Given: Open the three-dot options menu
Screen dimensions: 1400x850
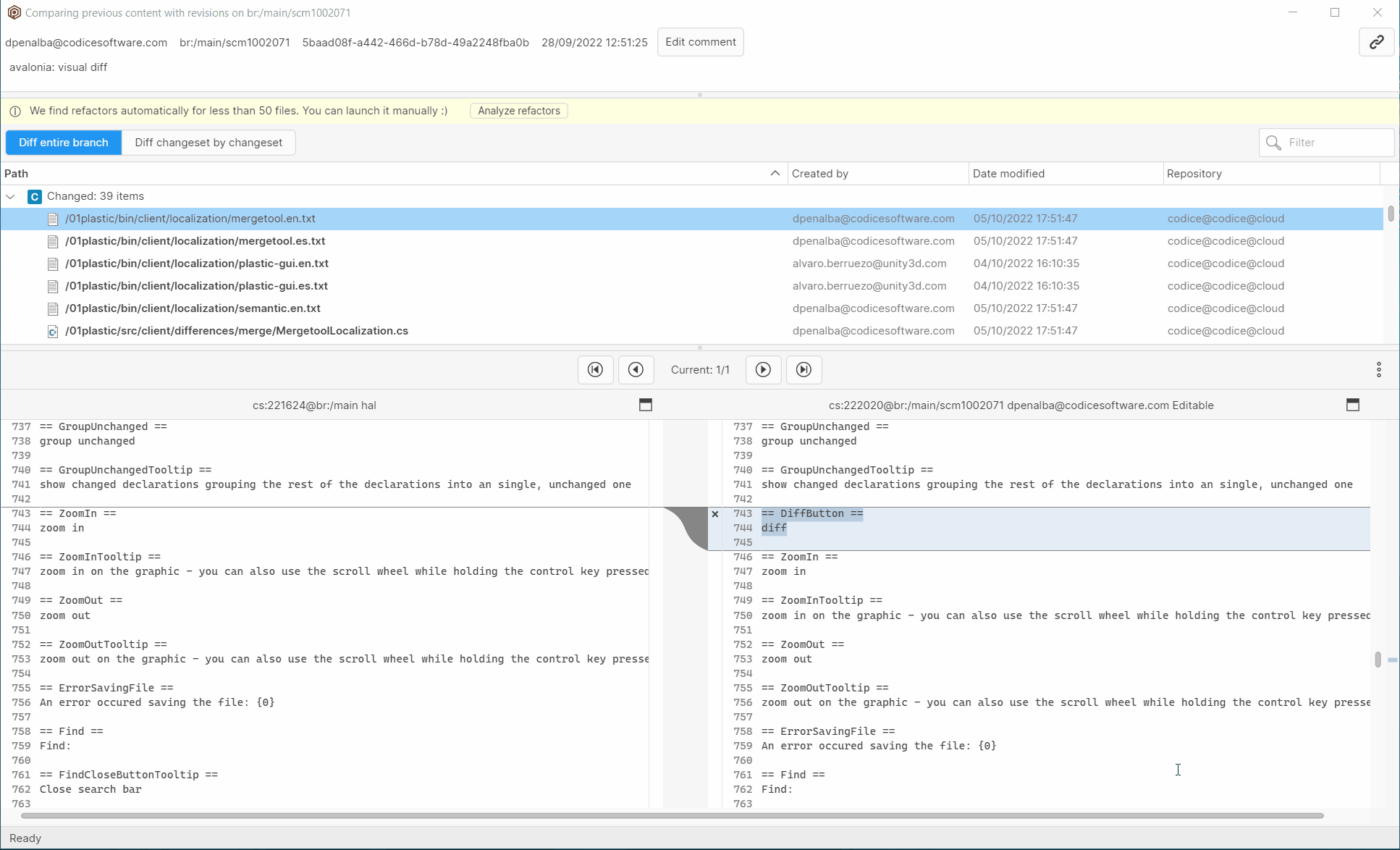Looking at the screenshot, I should (x=1378, y=369).
